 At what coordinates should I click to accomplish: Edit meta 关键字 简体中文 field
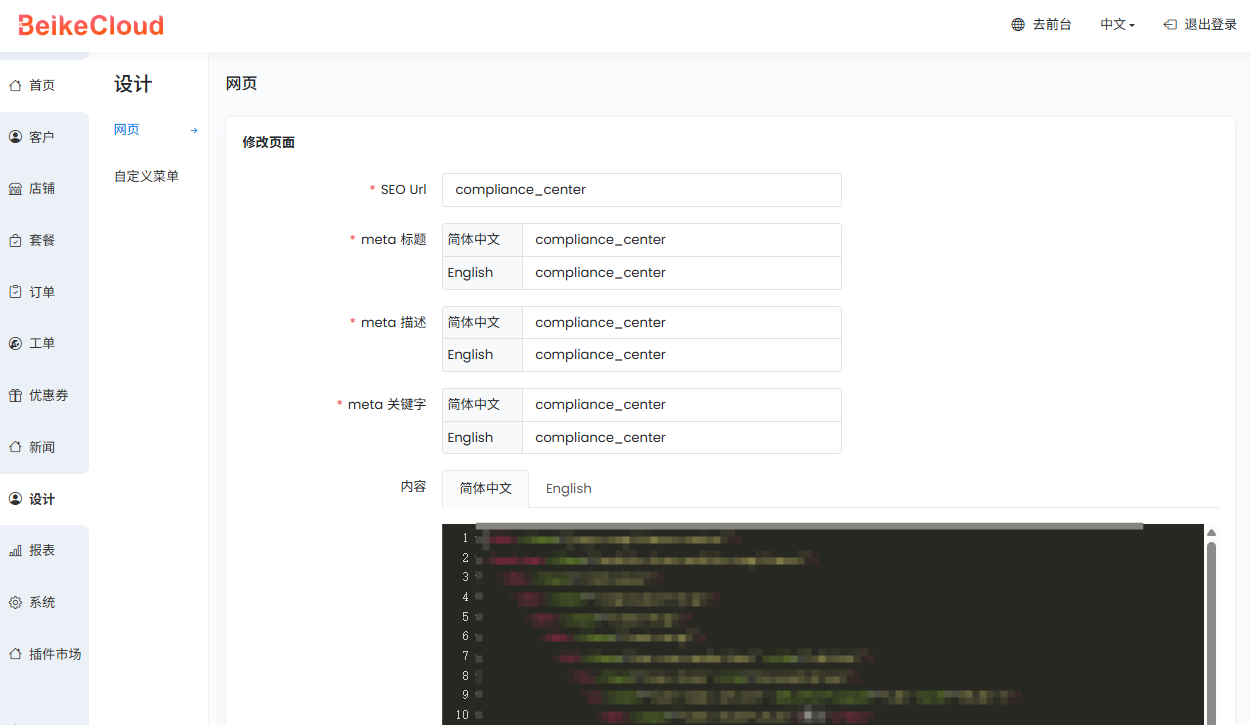681,404
